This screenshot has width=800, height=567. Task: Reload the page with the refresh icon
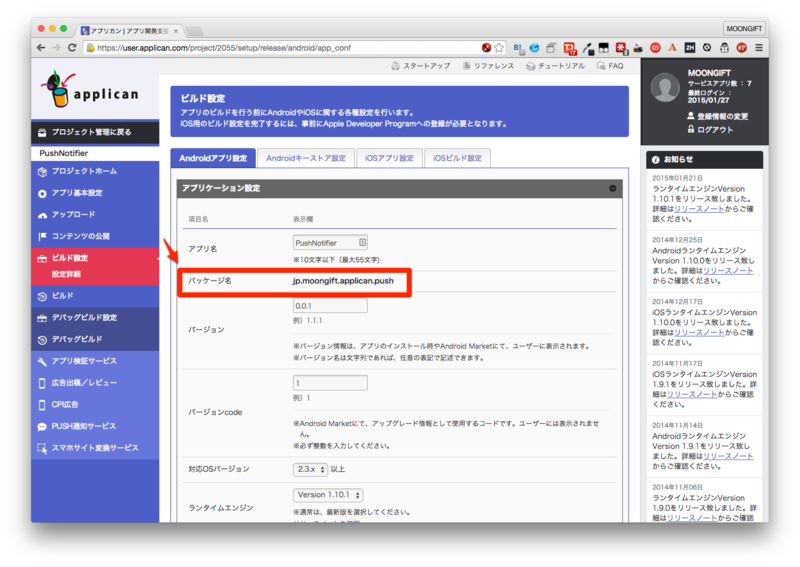72,47
